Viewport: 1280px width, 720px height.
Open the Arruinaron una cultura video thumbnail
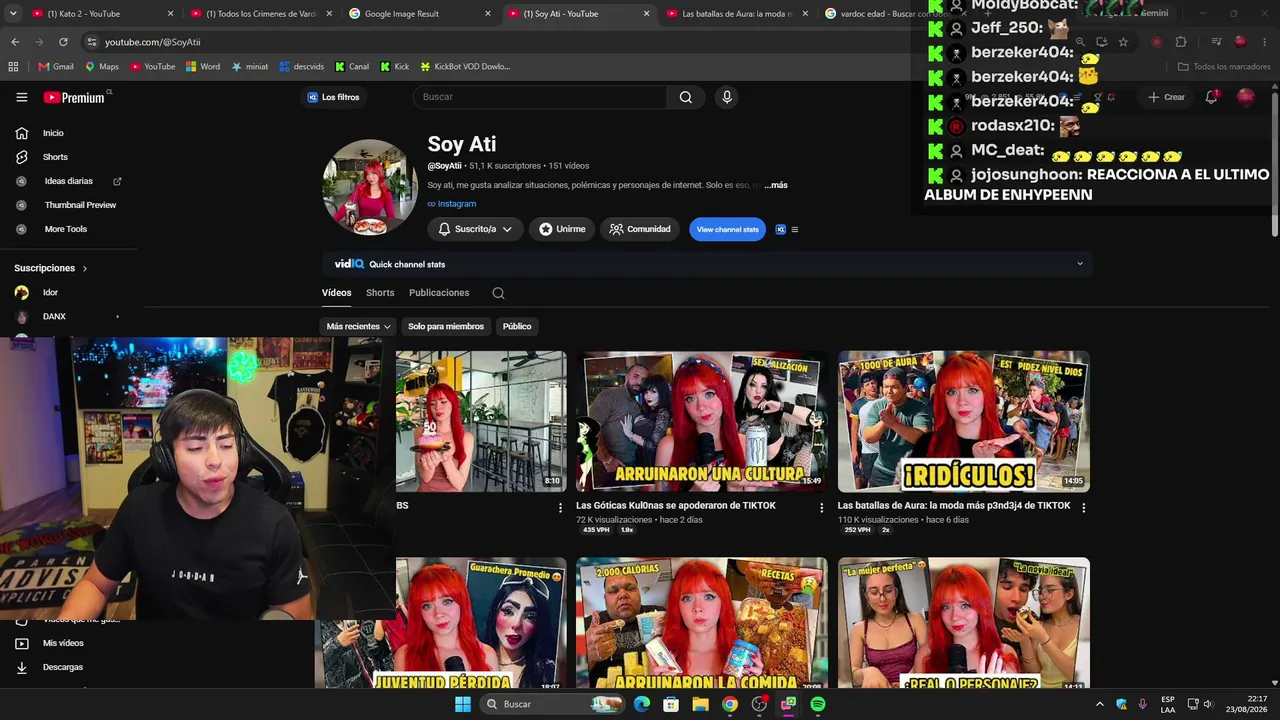[702, 421]
